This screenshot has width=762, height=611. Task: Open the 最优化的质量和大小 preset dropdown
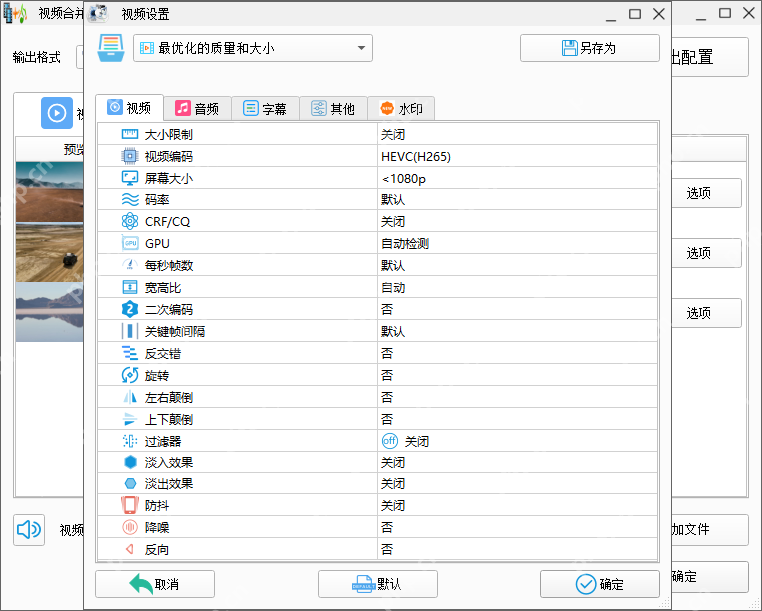coord(253,48)
